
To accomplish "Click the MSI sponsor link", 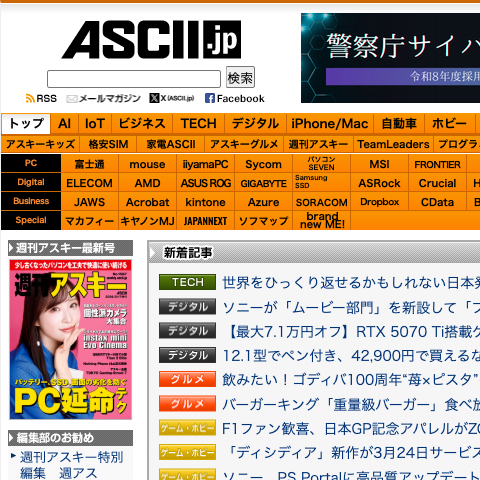I will pyautogui.click(x=379, y=164).
